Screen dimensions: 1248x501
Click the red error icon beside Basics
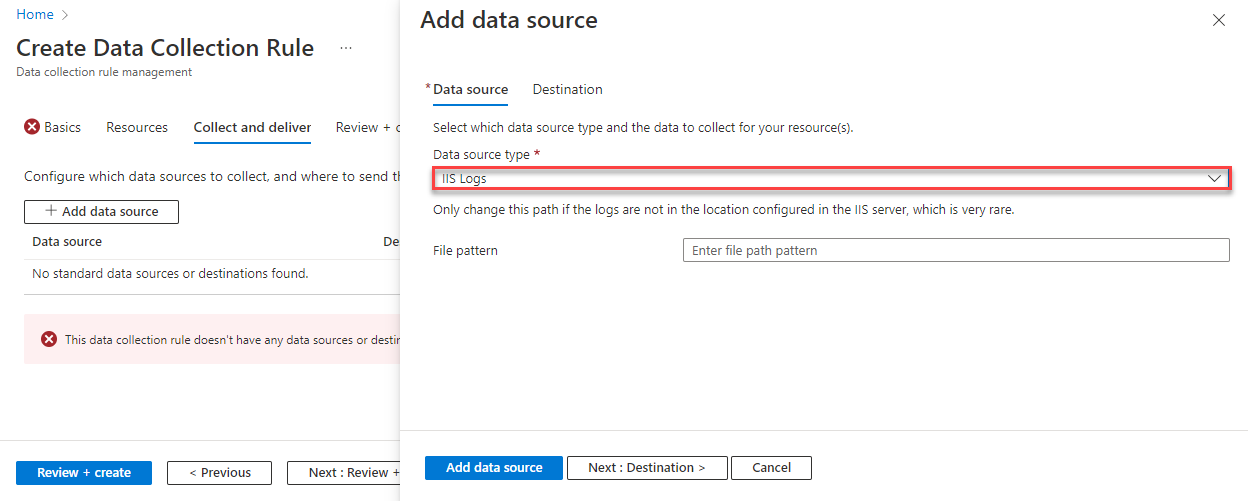[32, 127]
